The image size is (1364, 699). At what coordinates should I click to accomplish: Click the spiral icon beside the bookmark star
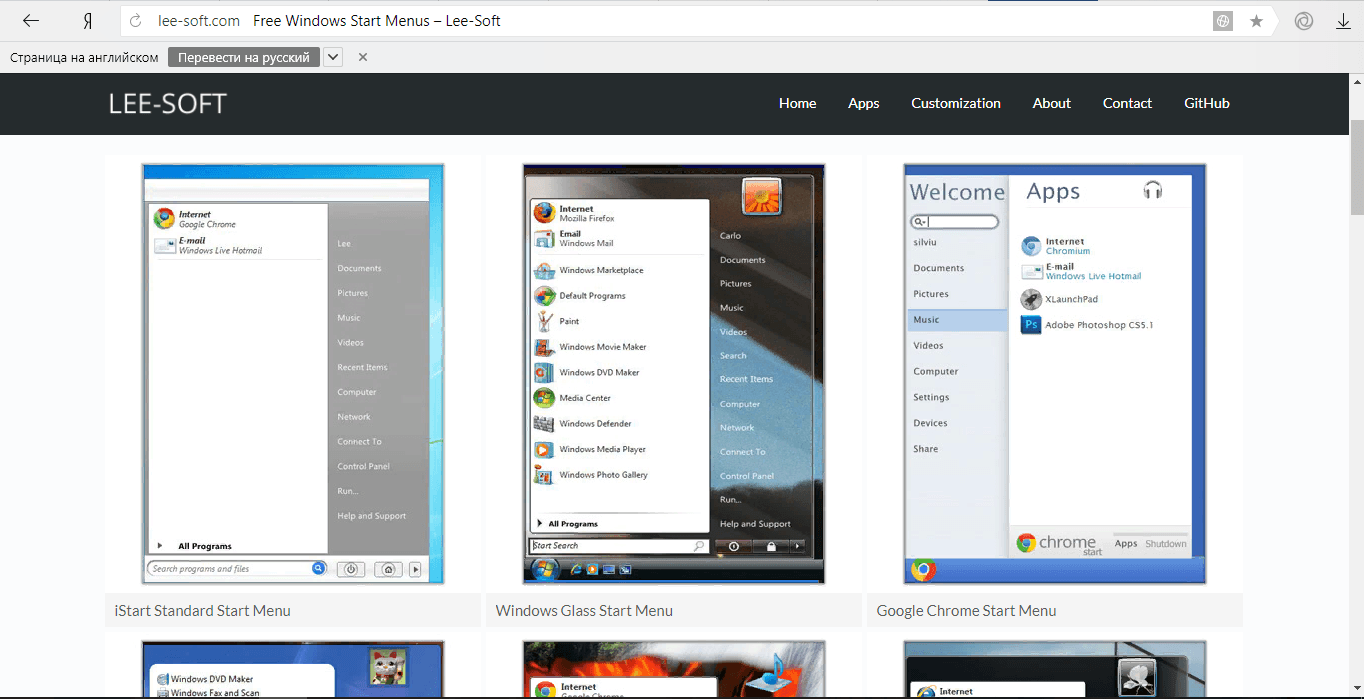[1304, 21]
